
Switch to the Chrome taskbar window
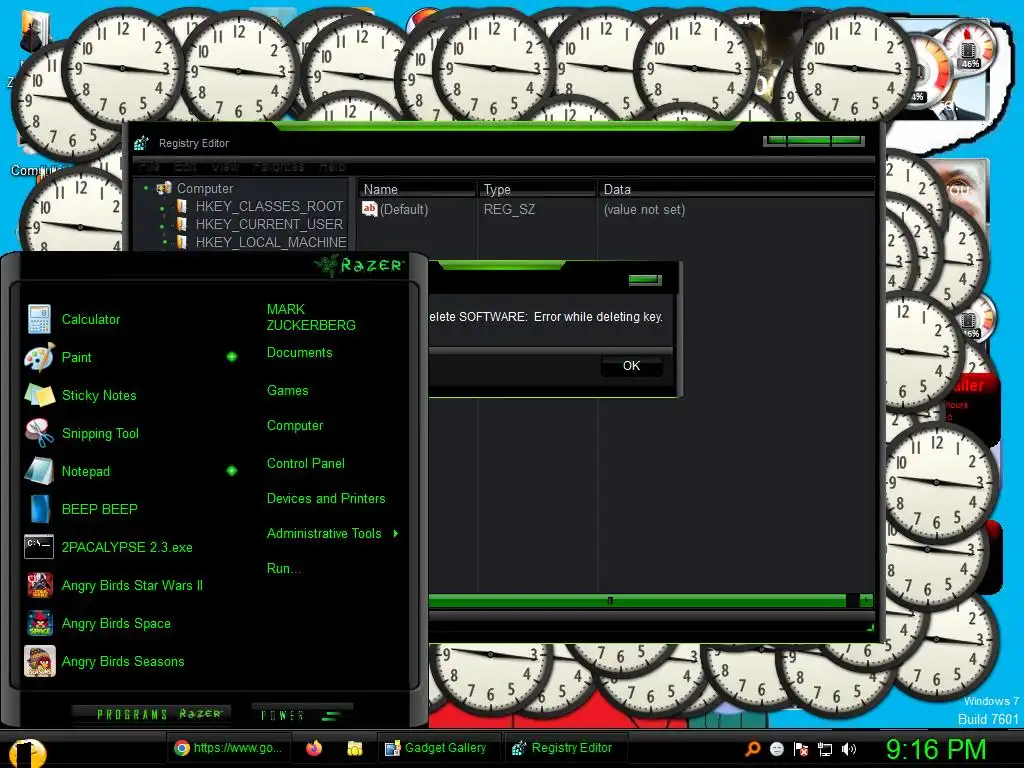tap(227, 748)
